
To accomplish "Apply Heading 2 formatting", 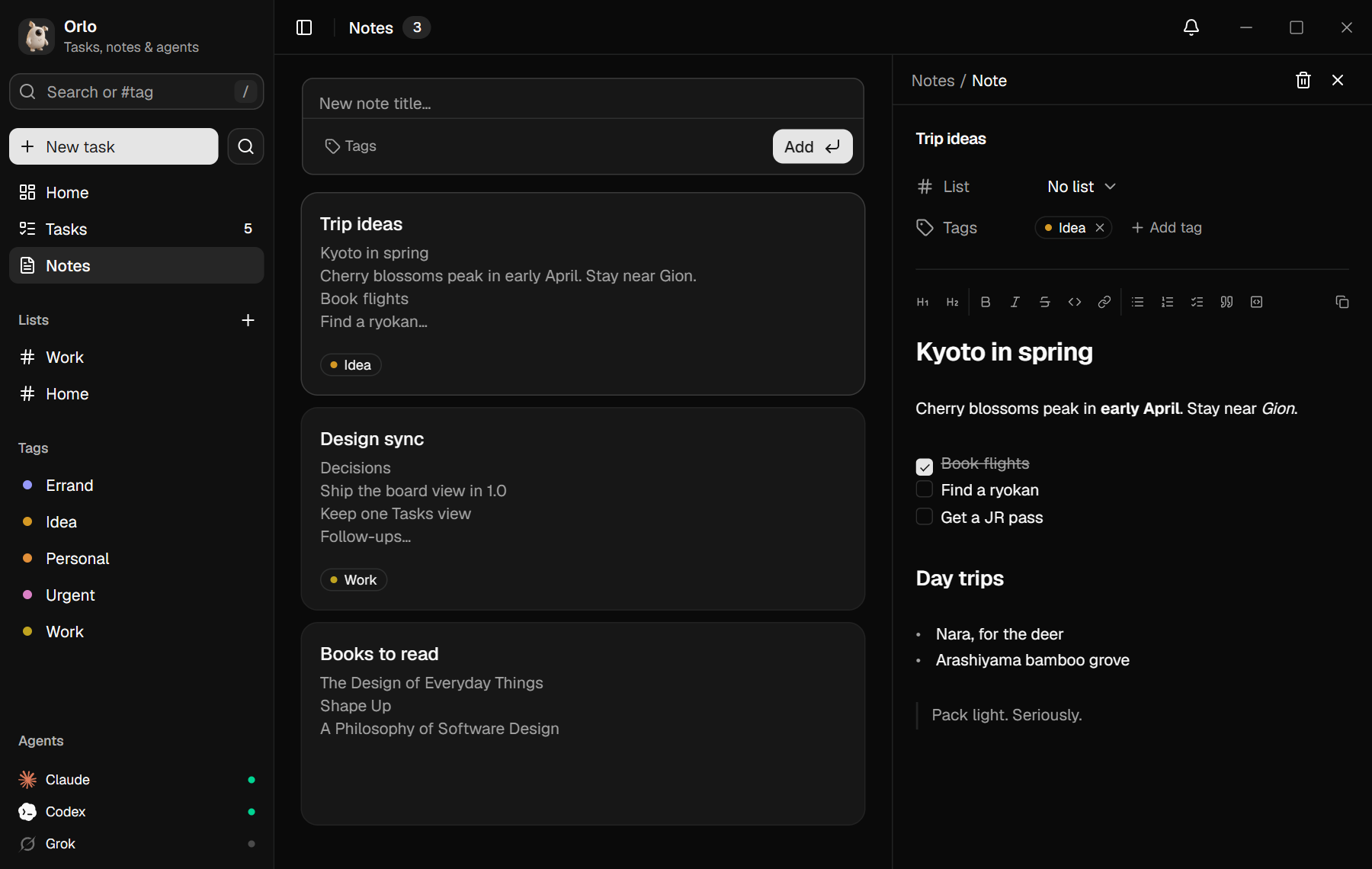I will [x=953, y=302].
